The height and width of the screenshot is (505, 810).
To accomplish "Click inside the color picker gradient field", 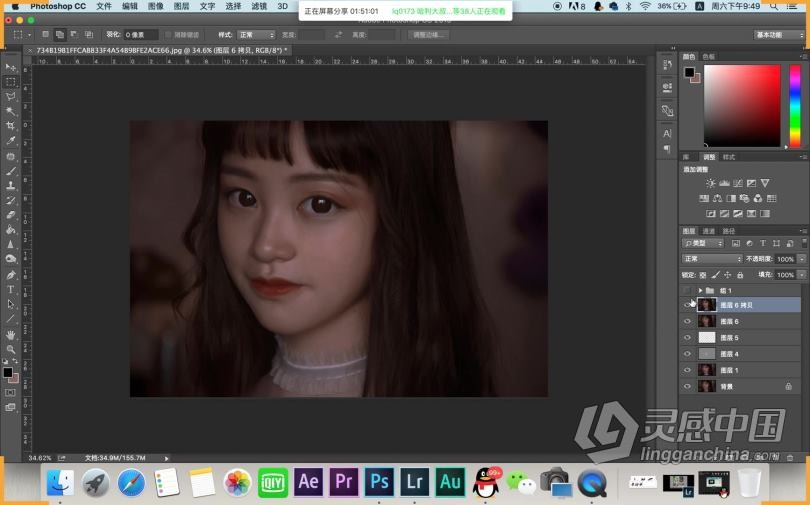I will tap(742, 106).
